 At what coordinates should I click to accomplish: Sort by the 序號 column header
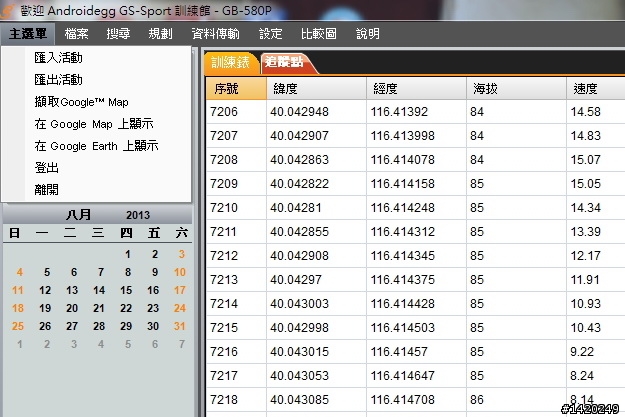pos(236,89)
